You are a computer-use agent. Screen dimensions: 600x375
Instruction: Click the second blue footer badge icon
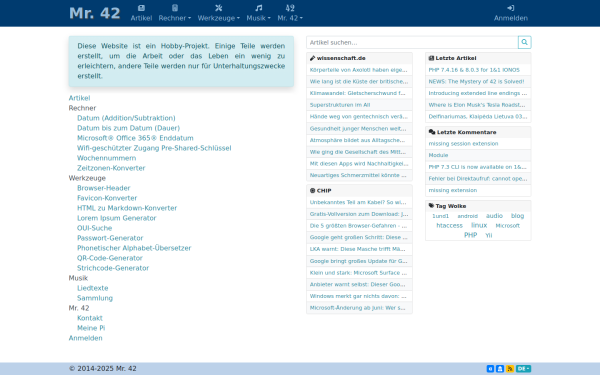pyautogui.click(x=500, y=368)
